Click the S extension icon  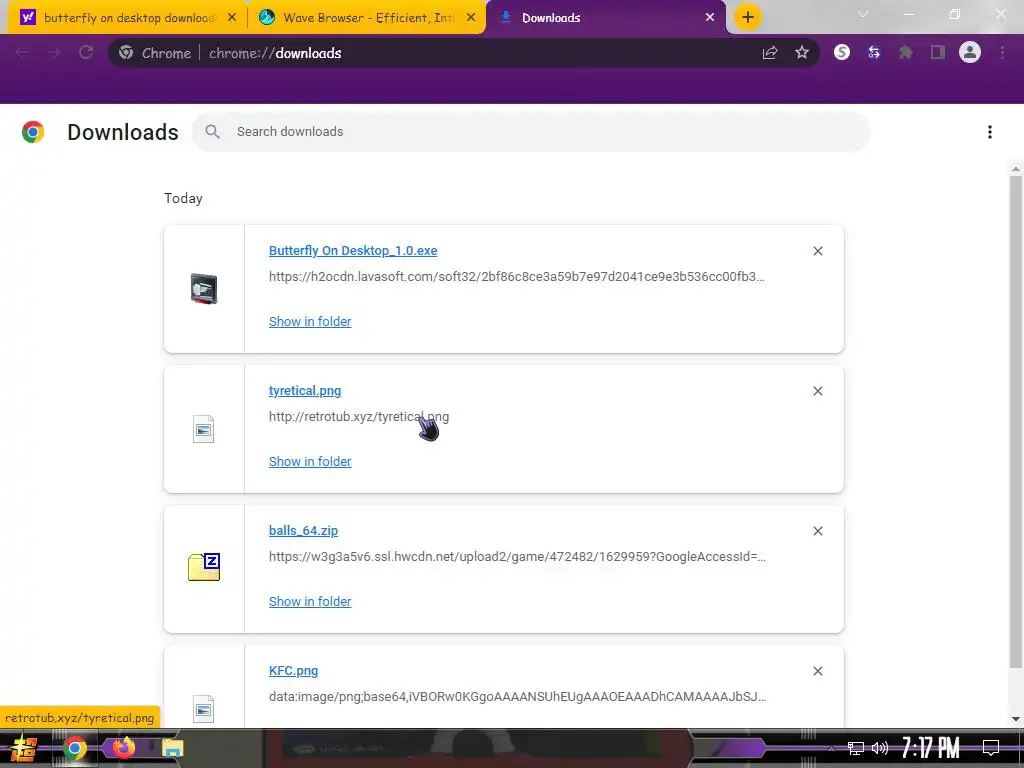click(842, 53)
